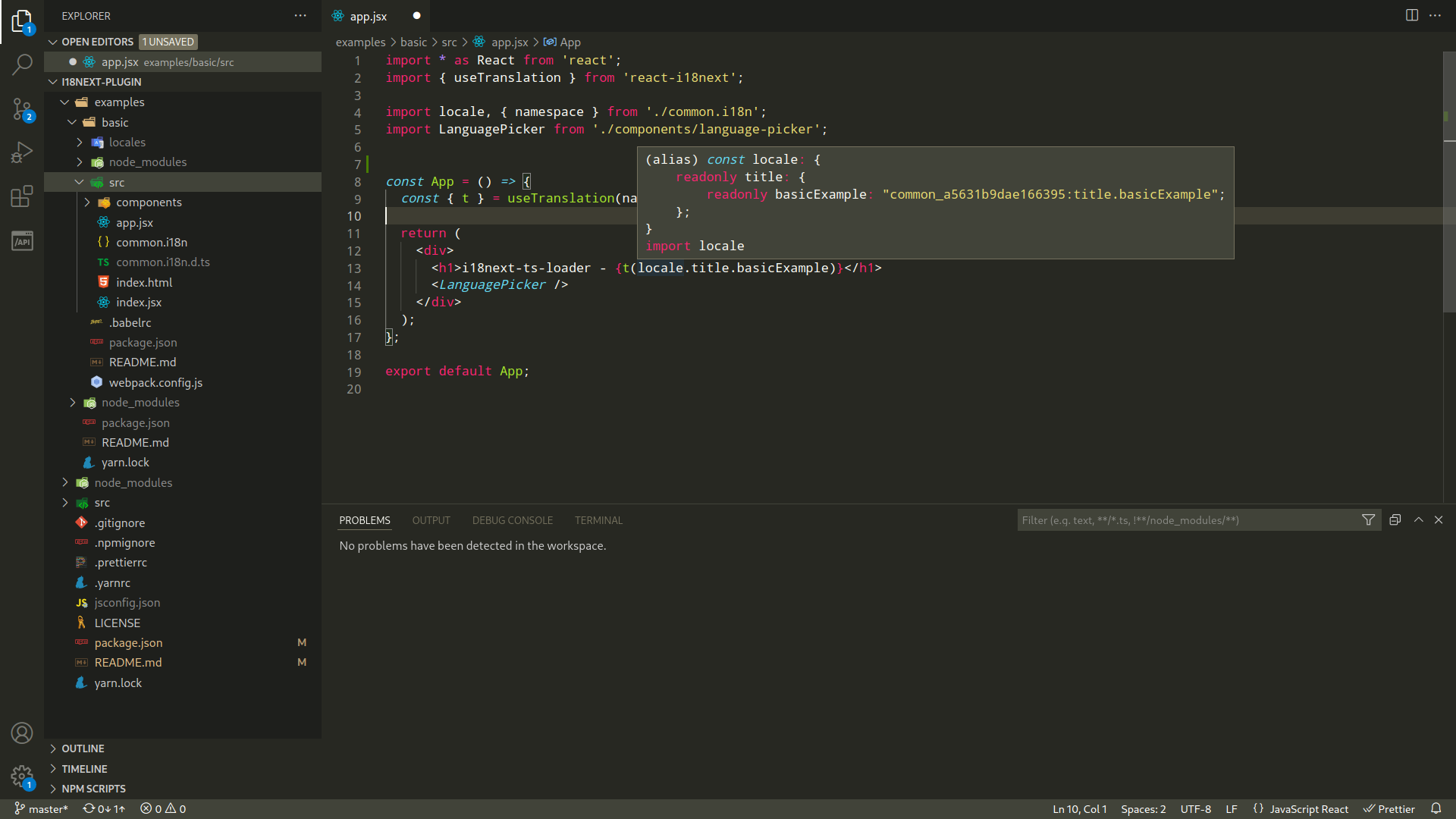Click master branch in status bar
Image resolution: width=1456 pixels, height=819 pixels.
42,809
